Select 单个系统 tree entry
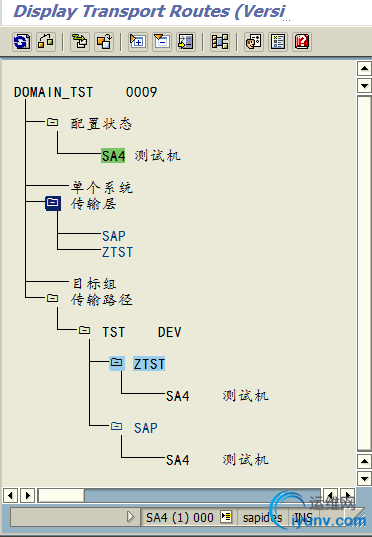 pyautogui.click(x=102, y=188)
